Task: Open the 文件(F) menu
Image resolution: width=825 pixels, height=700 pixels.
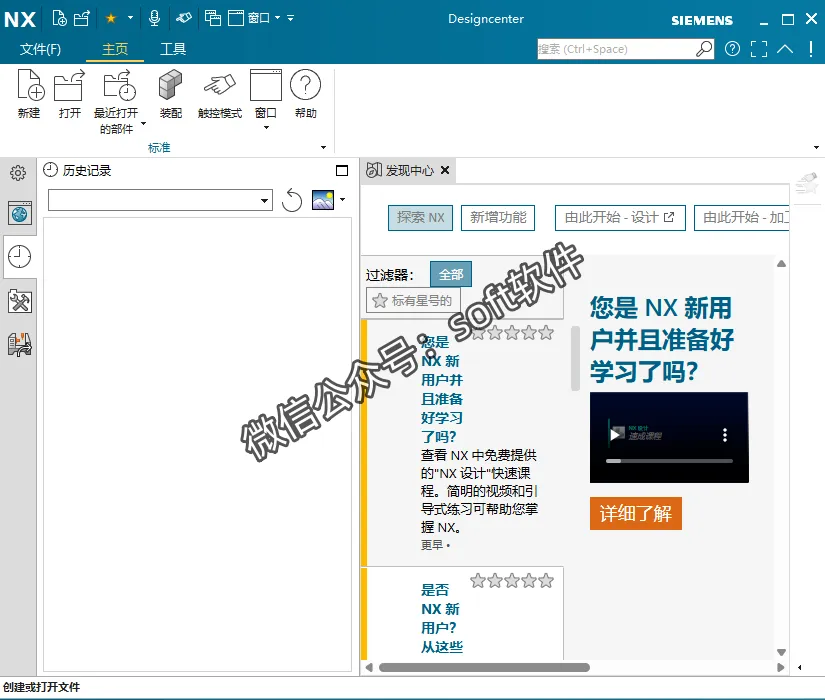Action: point(41,49)
